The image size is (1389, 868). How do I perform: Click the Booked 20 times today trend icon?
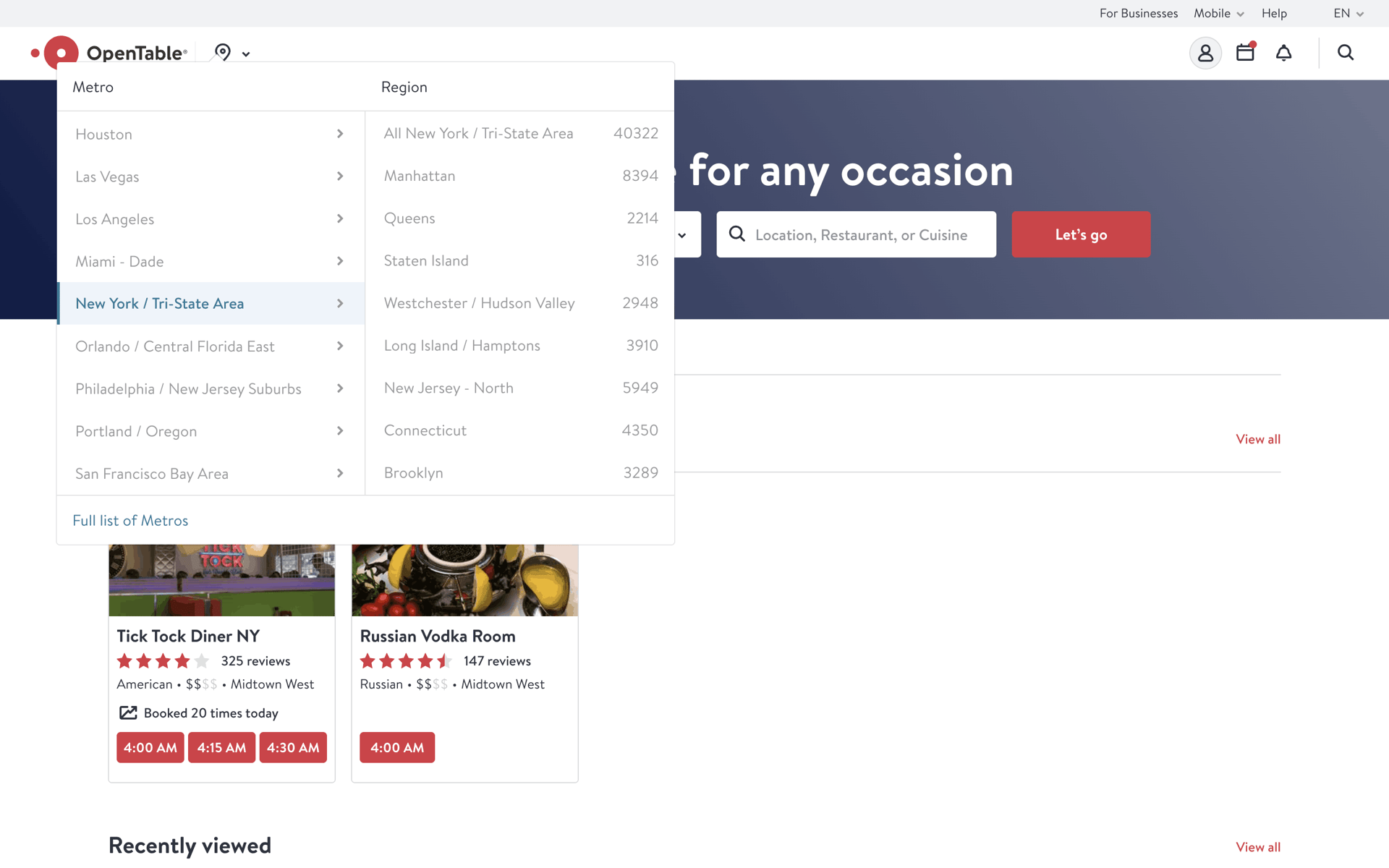coord(128,713)
